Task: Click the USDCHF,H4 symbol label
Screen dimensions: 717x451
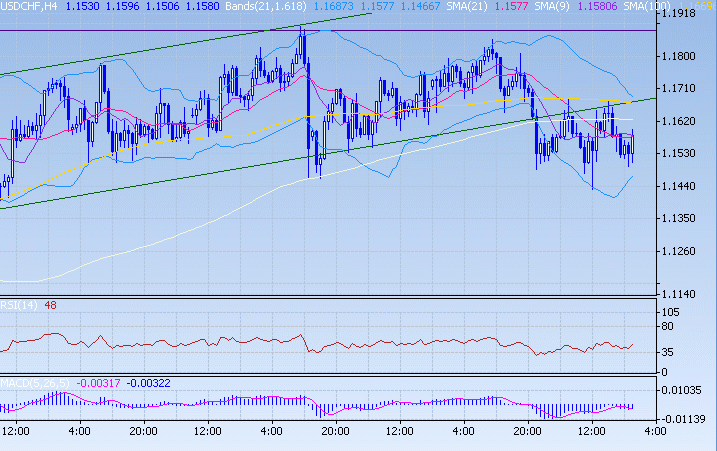Action: (x=32, y=7)
